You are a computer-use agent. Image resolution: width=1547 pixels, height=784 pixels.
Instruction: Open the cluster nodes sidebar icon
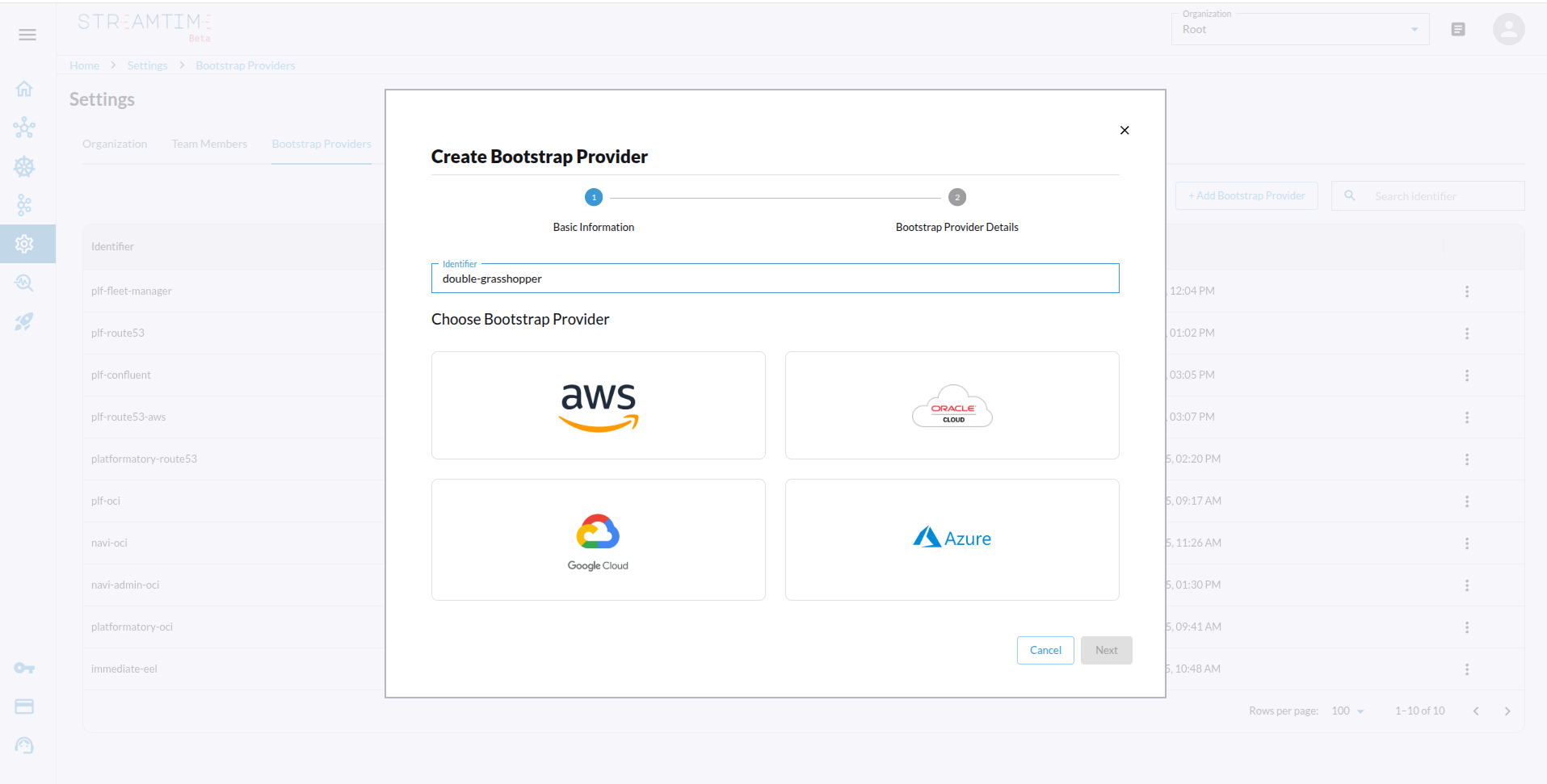coord(24,128)
